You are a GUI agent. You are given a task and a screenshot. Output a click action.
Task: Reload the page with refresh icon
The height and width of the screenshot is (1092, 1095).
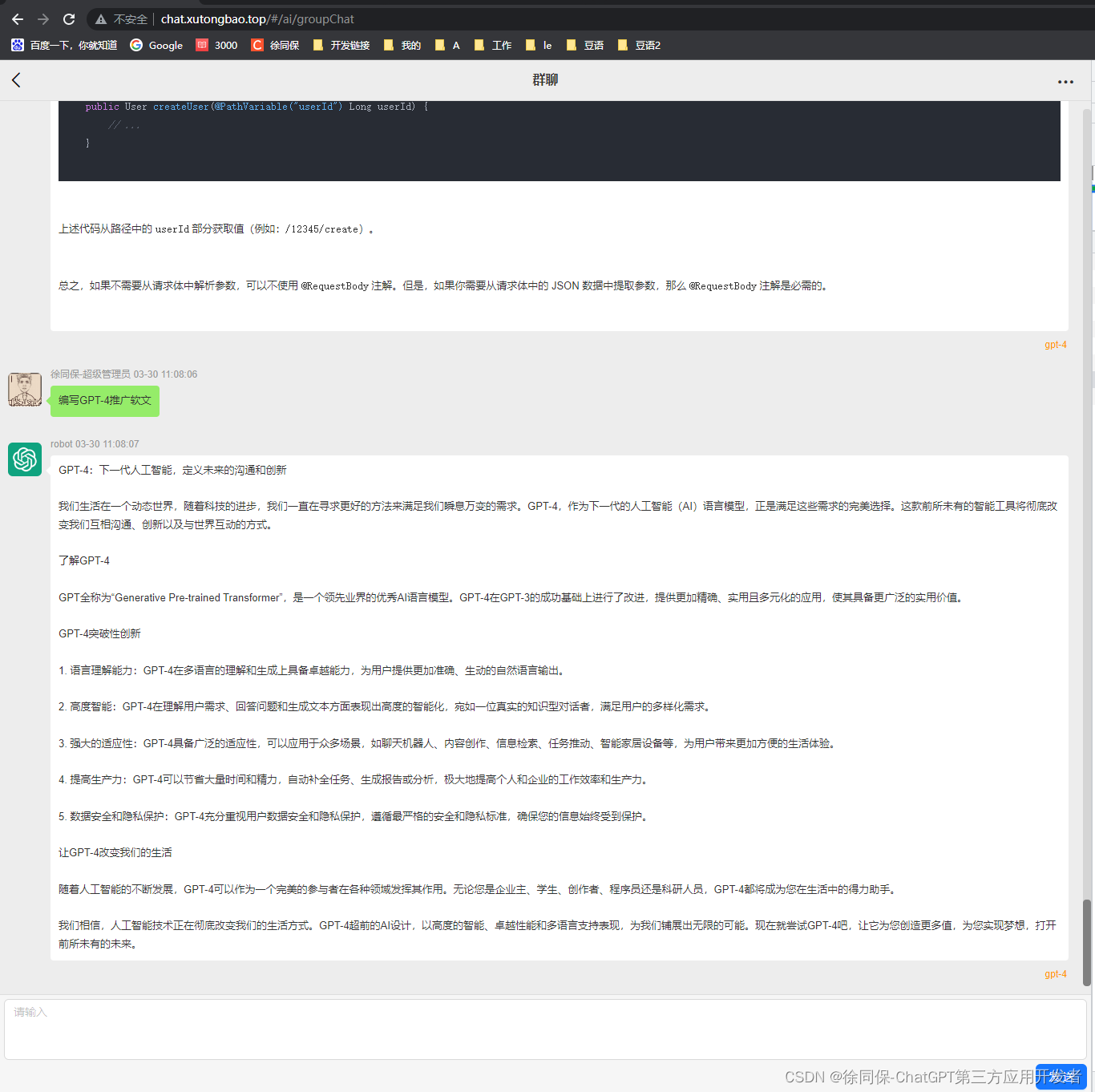[69, 18]
